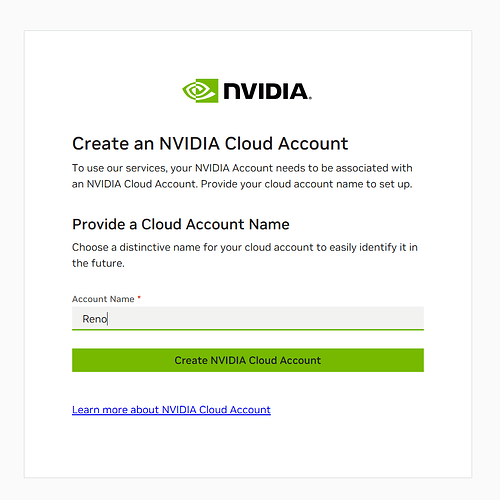The width and height of the screenshot is (500, 500).
Task: Click the 'Provide a Cloud Account Name' subheading
Action: (x=181, y=224)
